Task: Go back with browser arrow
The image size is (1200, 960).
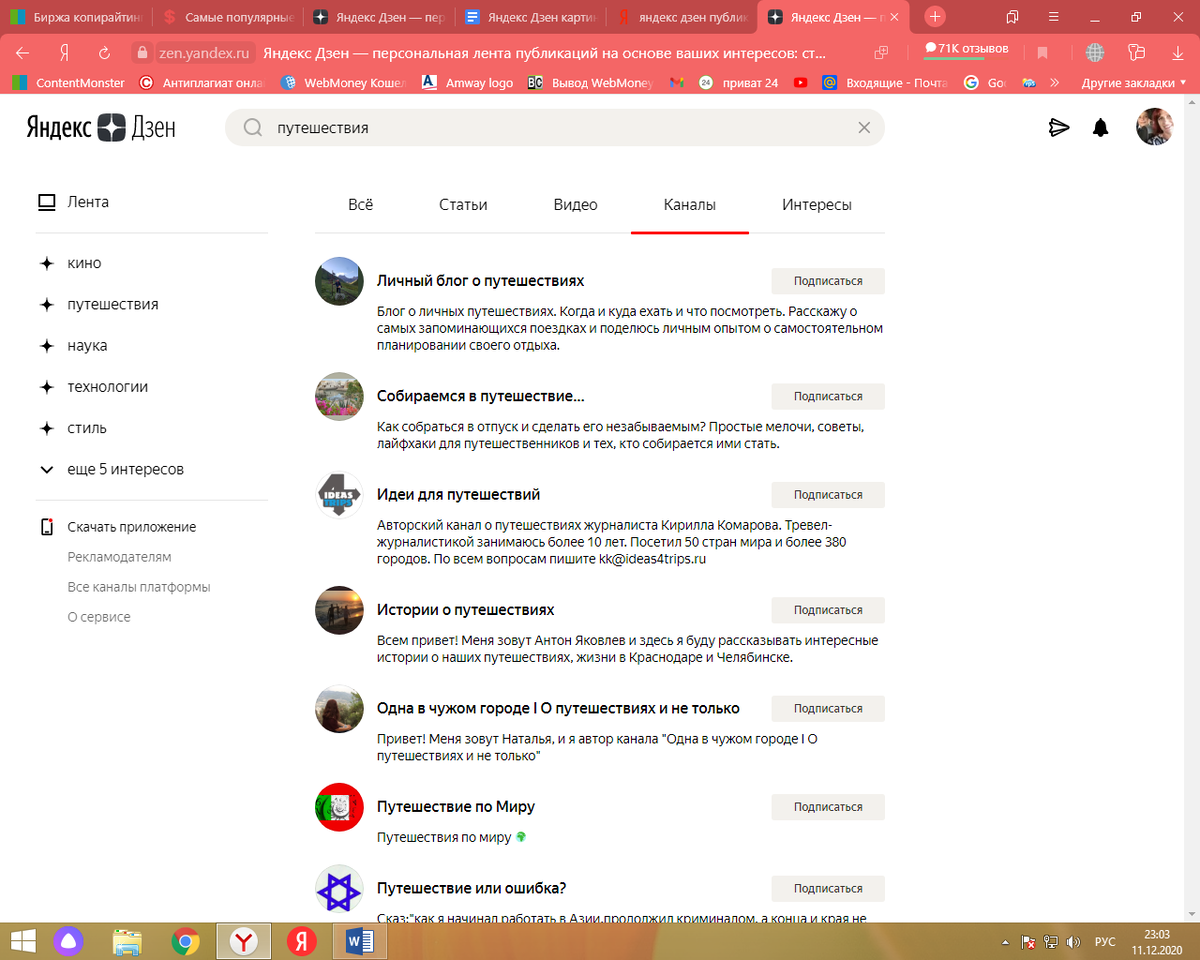Action: point(22,53)
